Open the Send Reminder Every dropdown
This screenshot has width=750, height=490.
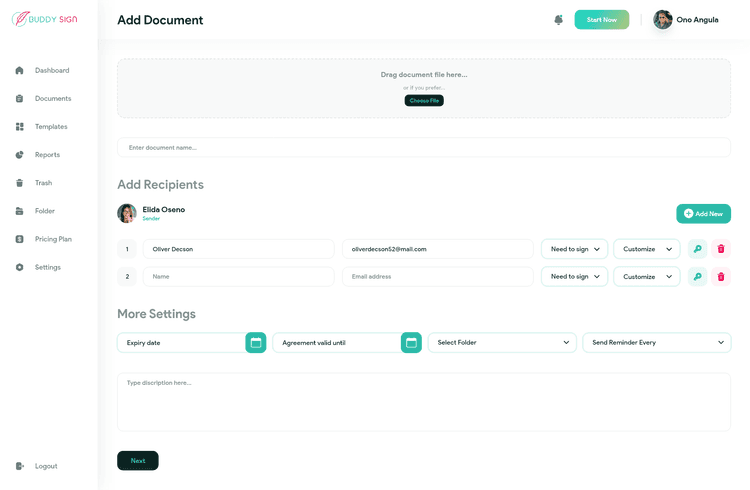[656, 343]
